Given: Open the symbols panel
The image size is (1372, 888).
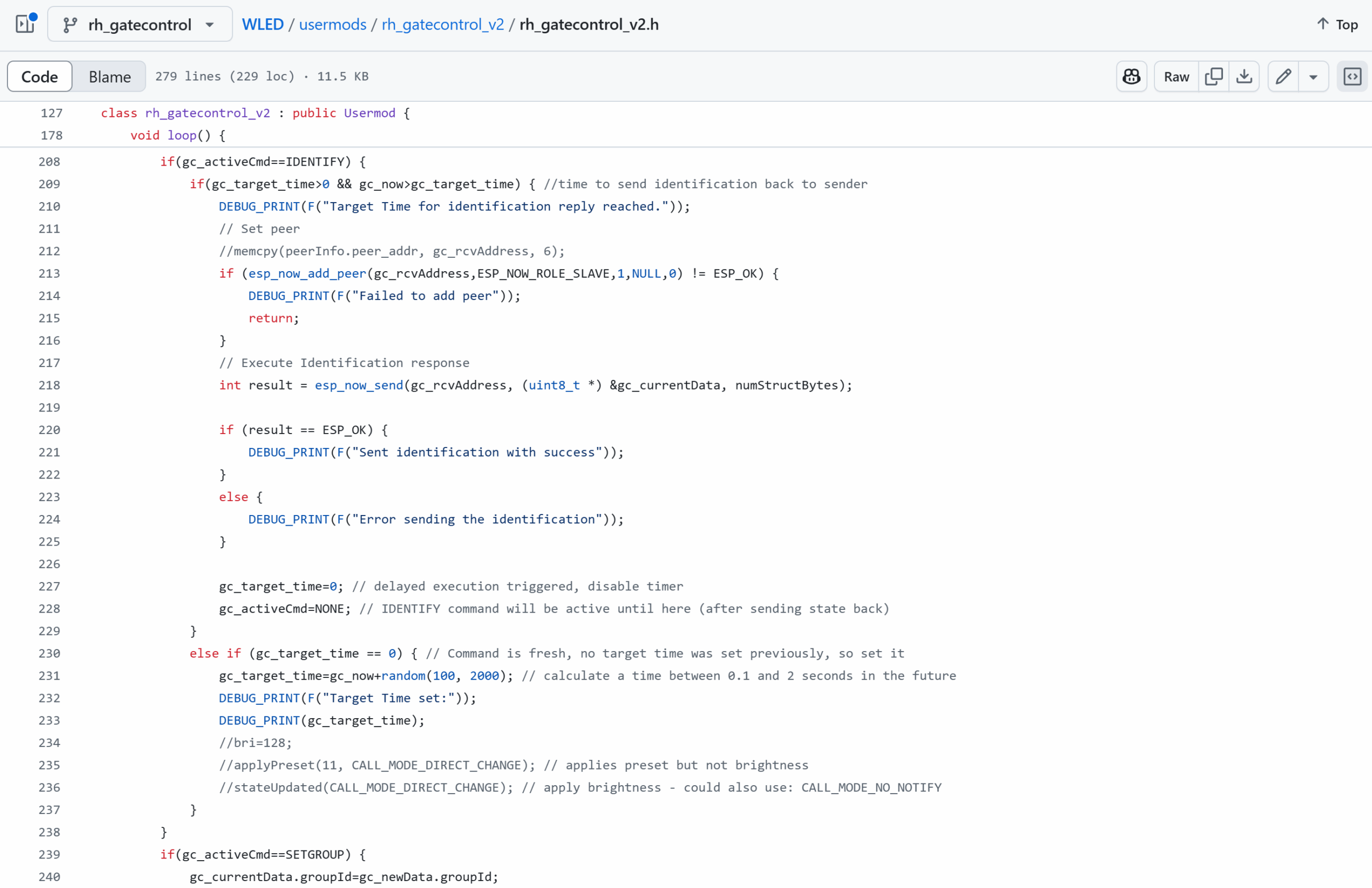Looking at the screenshot, I should coord(1352,76).
